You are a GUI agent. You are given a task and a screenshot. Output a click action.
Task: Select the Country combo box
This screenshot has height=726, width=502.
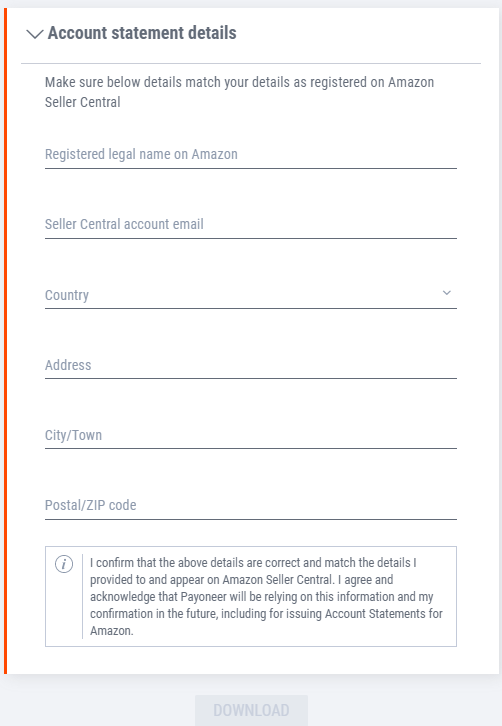[251, 295]
